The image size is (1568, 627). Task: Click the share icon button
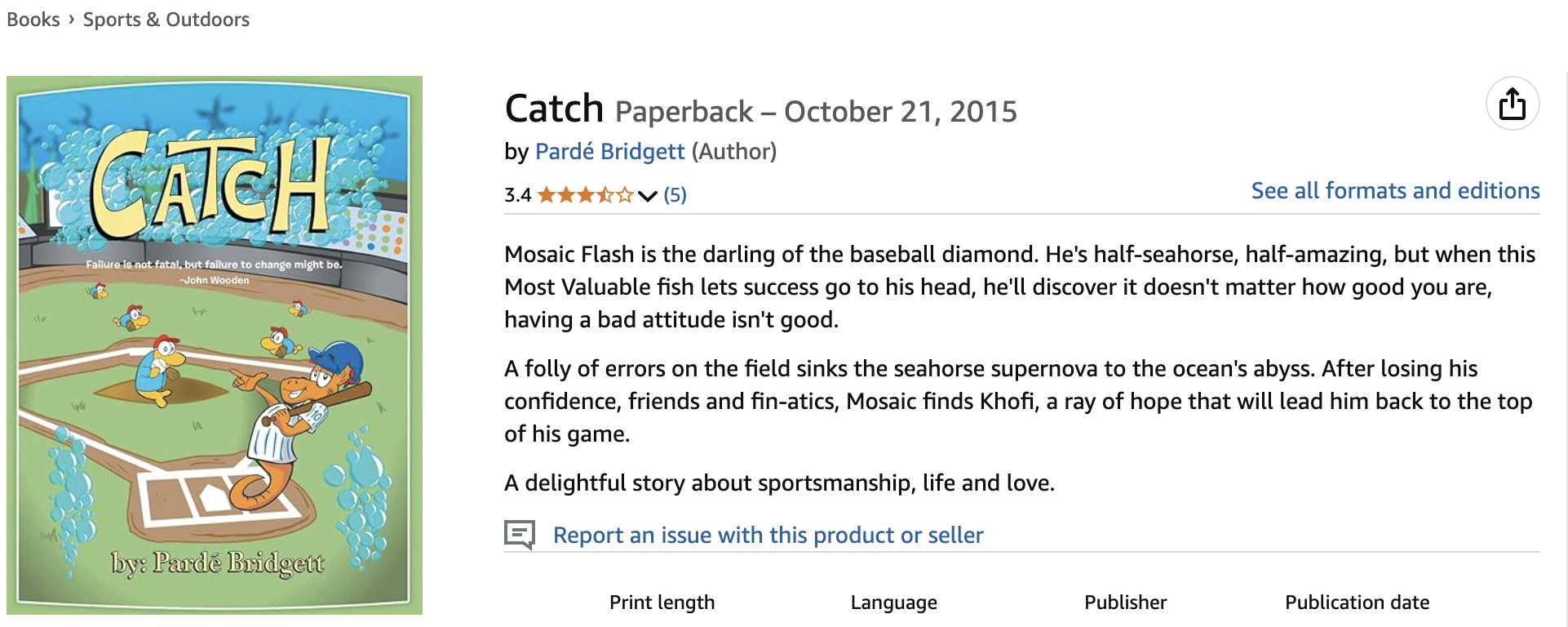(1512, 104)
